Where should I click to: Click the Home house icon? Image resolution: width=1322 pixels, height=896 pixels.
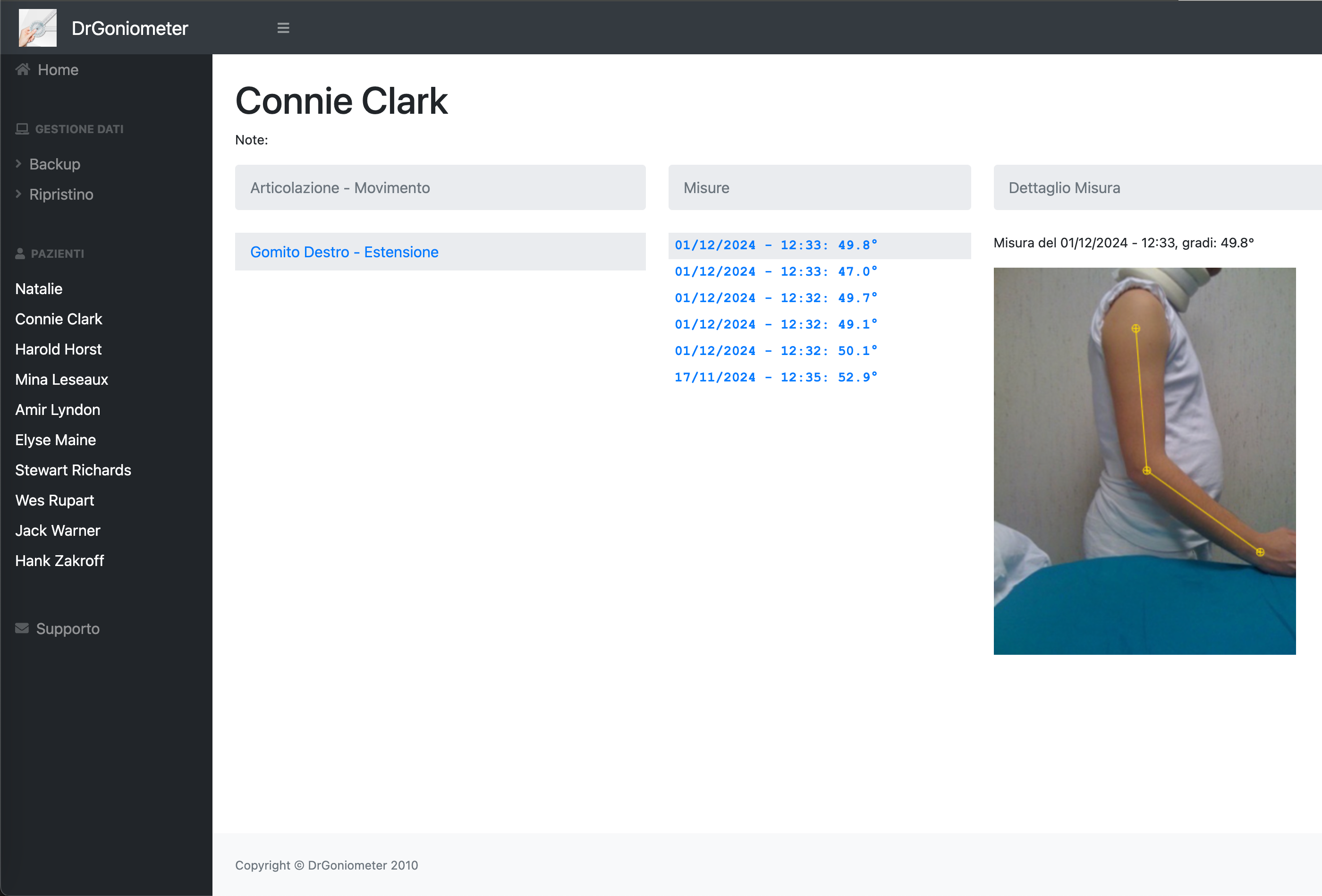[x=23, y=69]
